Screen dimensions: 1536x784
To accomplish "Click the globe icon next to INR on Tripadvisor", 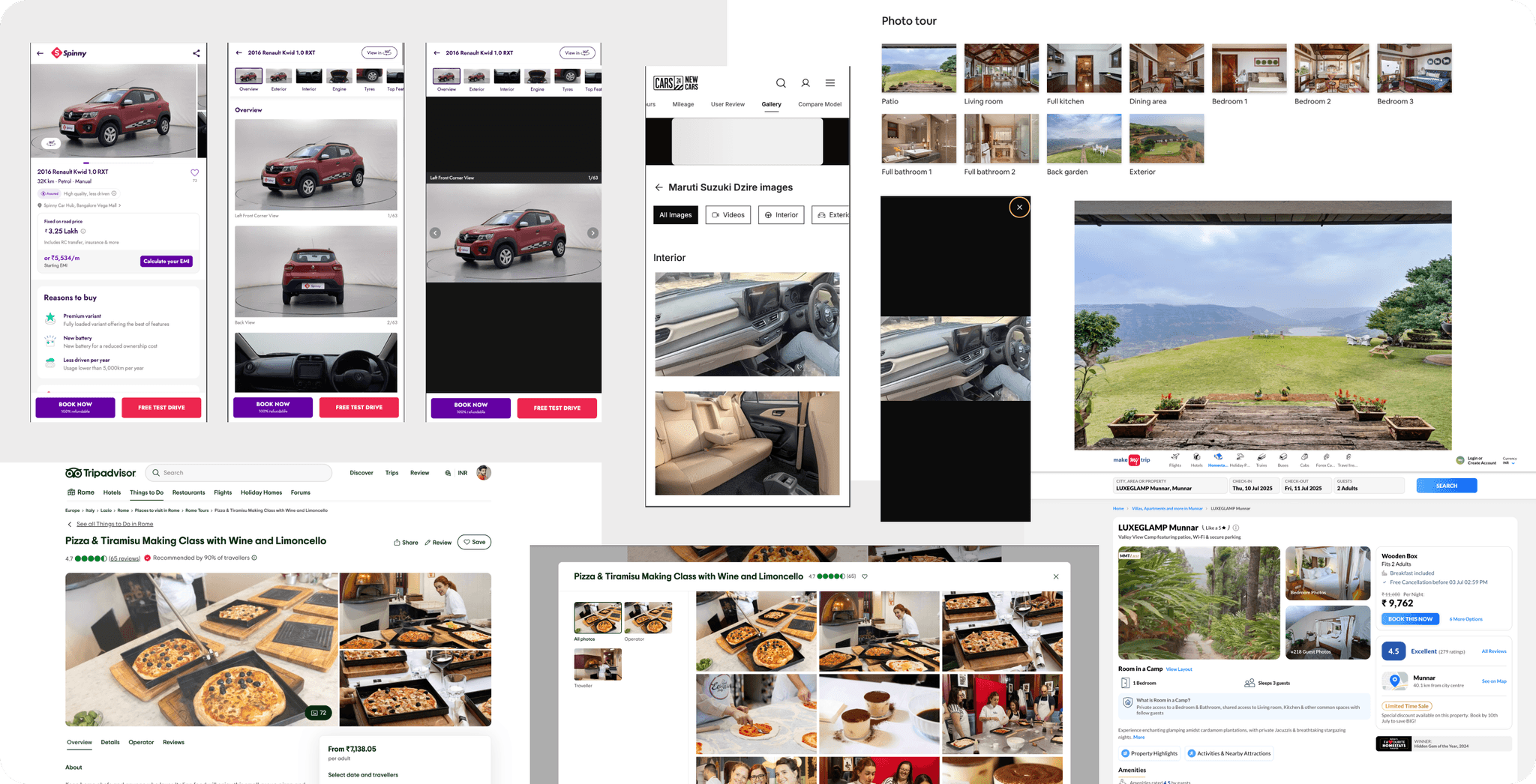I will 448,473.
